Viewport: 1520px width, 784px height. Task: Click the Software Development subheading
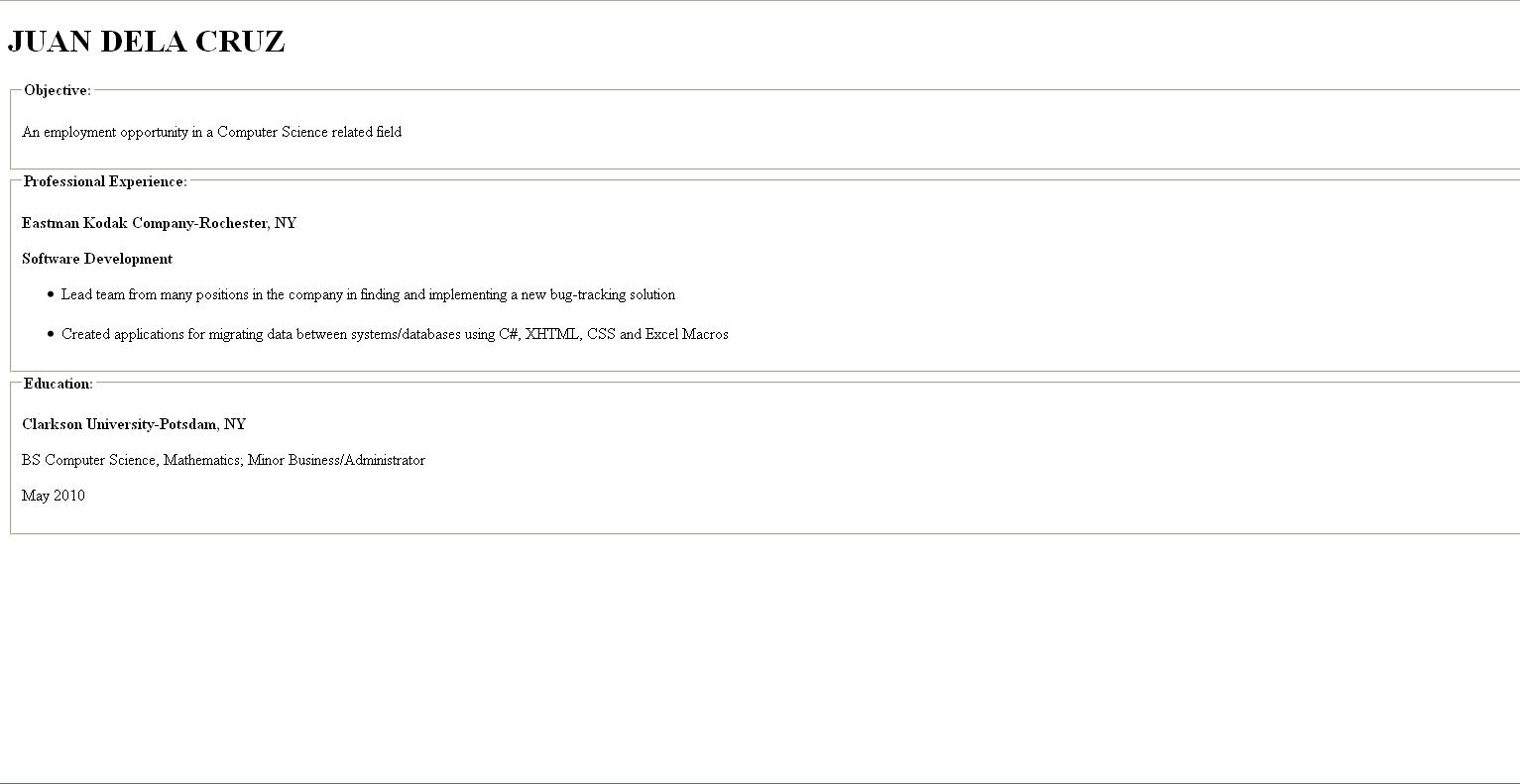tap(97, 259)
